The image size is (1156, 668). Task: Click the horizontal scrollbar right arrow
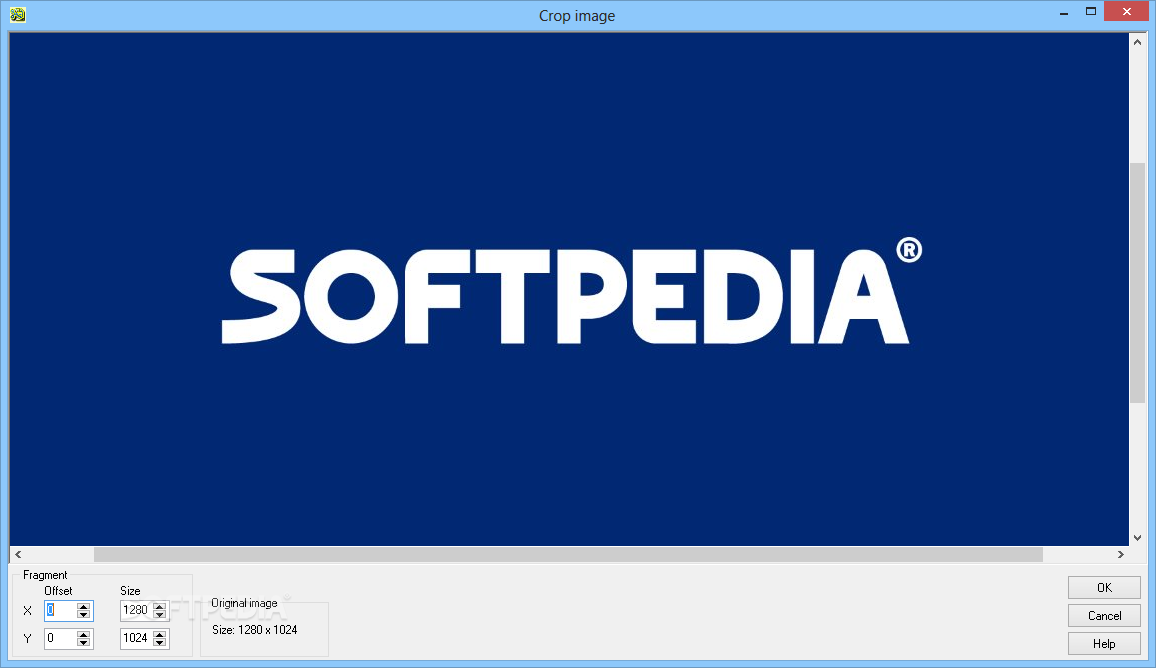coord(1121,554)
